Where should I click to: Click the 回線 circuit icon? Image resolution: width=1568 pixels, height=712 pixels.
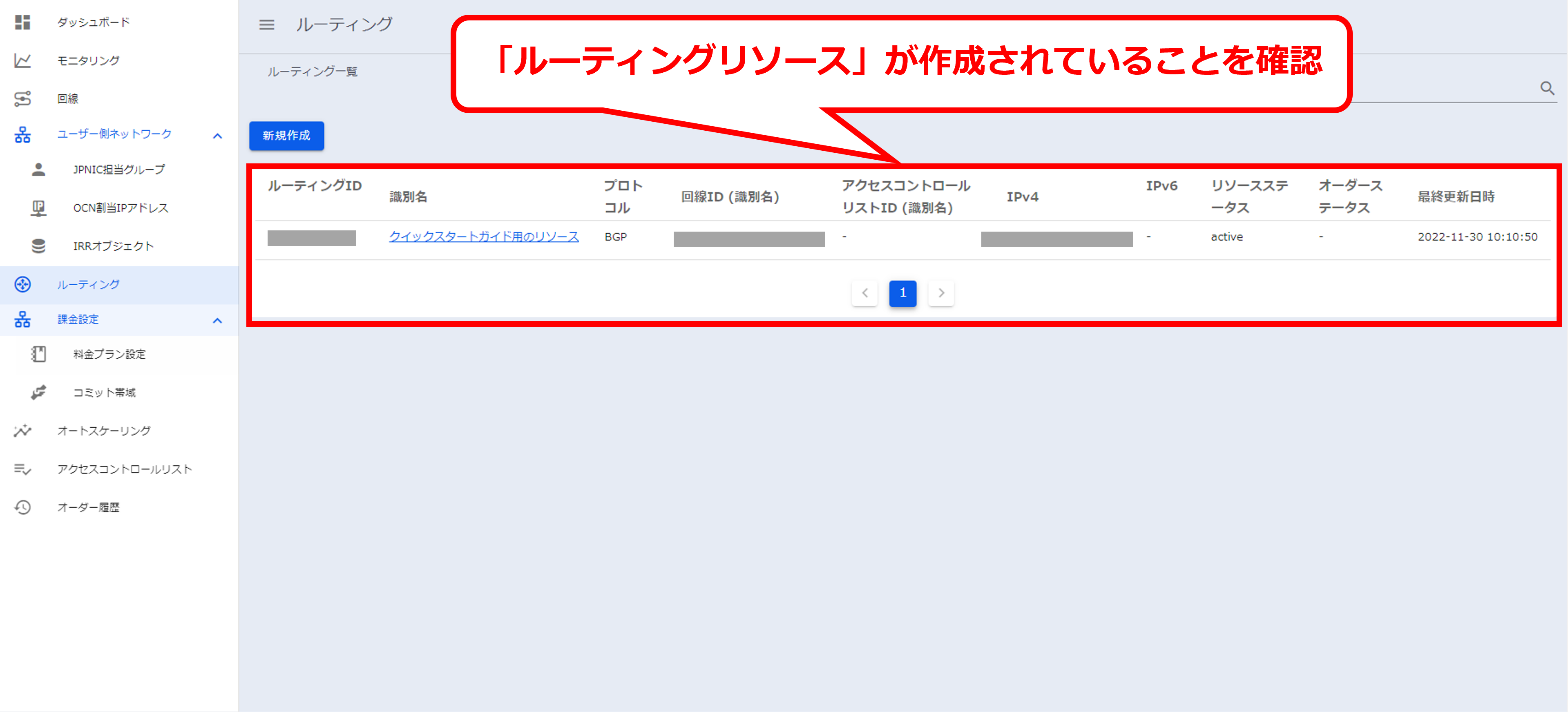(22, 98)
